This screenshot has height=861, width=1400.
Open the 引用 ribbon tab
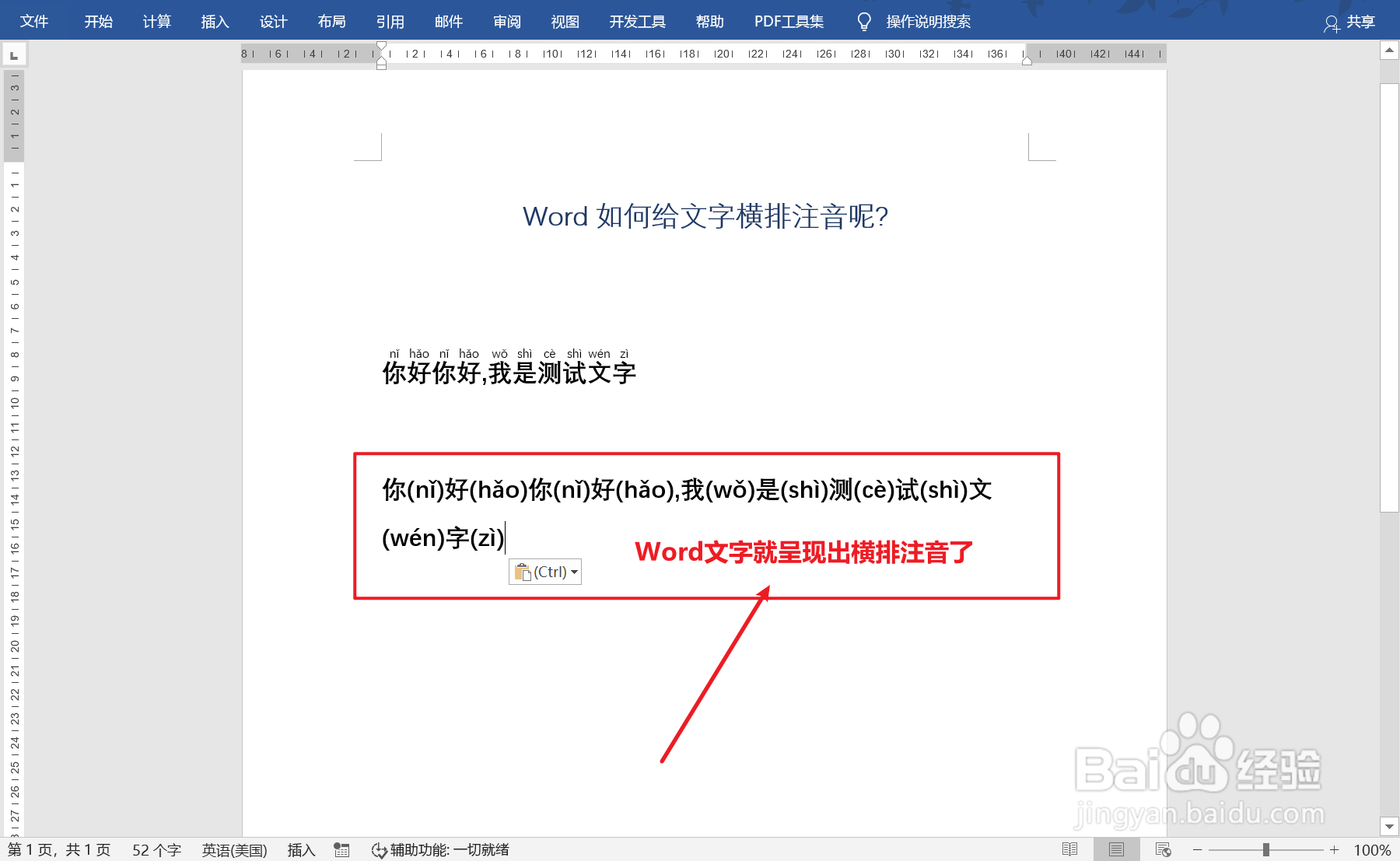[x=390, y=22]
